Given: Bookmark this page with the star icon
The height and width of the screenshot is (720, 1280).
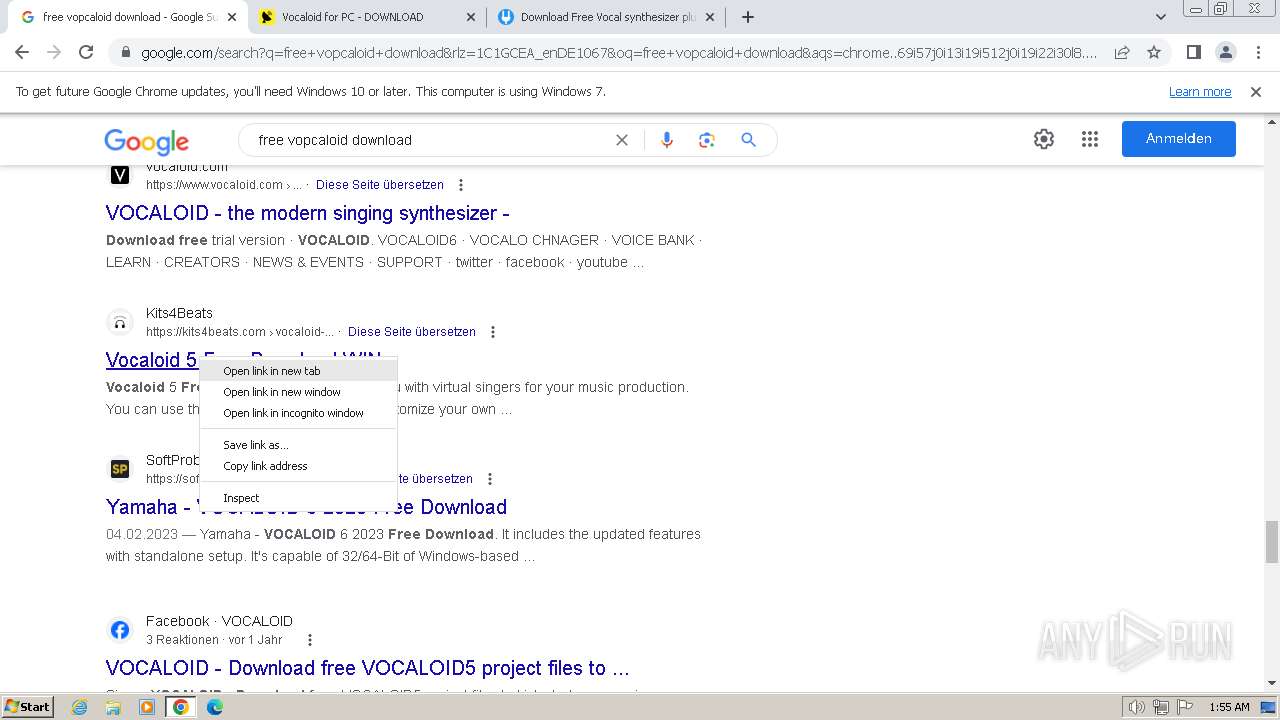Looking at the screenshot, I should pyautogui.click(x=1154, y=52).
